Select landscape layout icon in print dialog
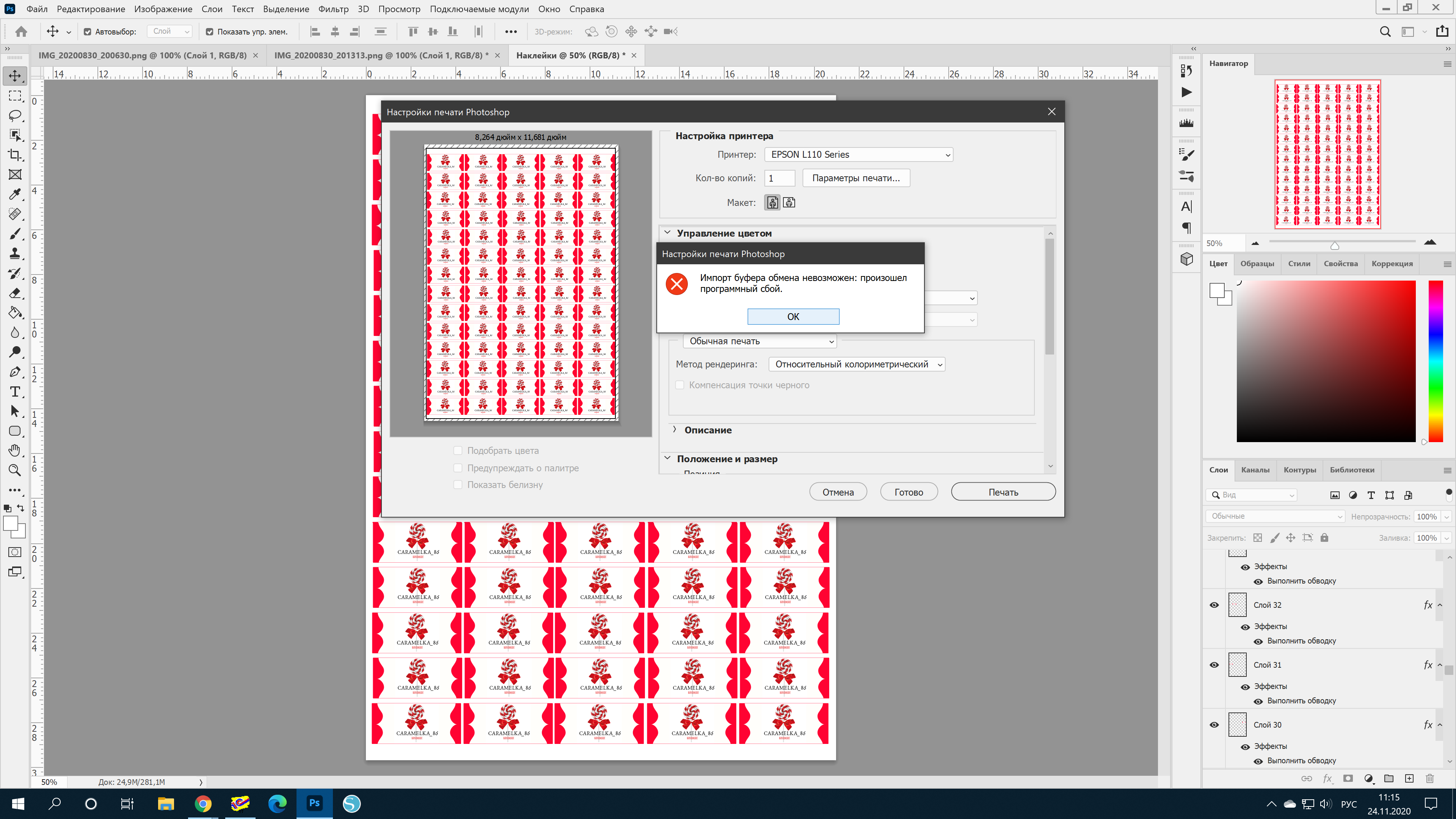 coord(789,202)
